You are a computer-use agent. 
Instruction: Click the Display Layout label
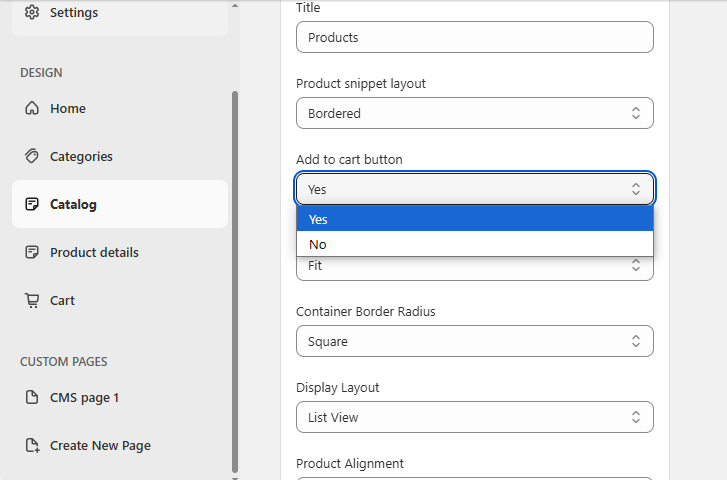[338, 387]
